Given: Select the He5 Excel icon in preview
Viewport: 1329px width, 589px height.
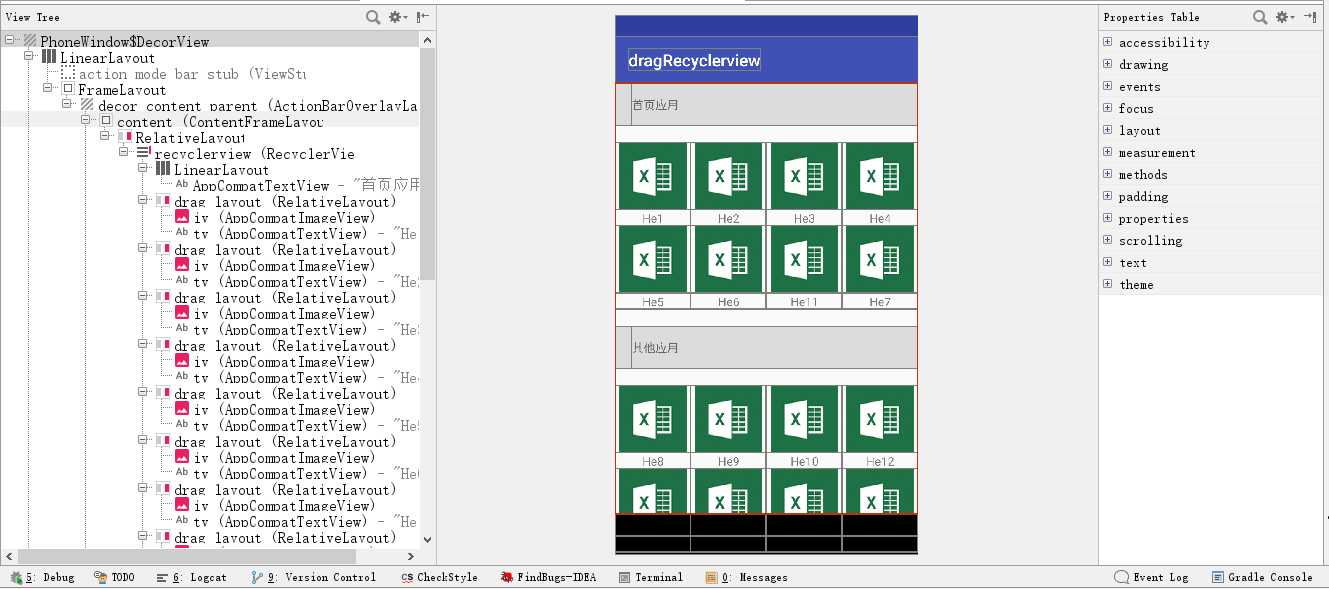Looking at the screenshot, I should [653, 259].
